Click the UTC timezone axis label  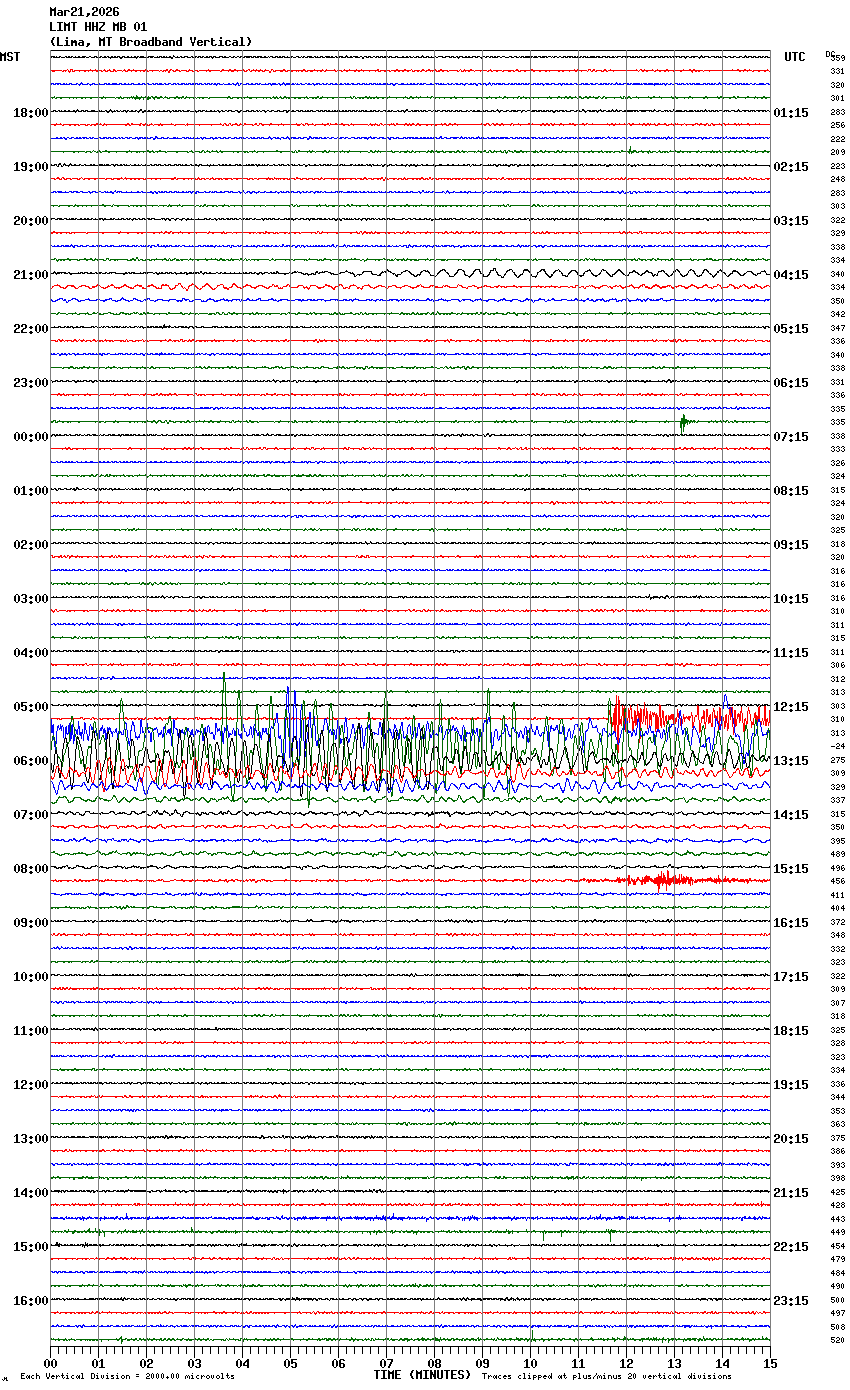[x=794, y=57]
